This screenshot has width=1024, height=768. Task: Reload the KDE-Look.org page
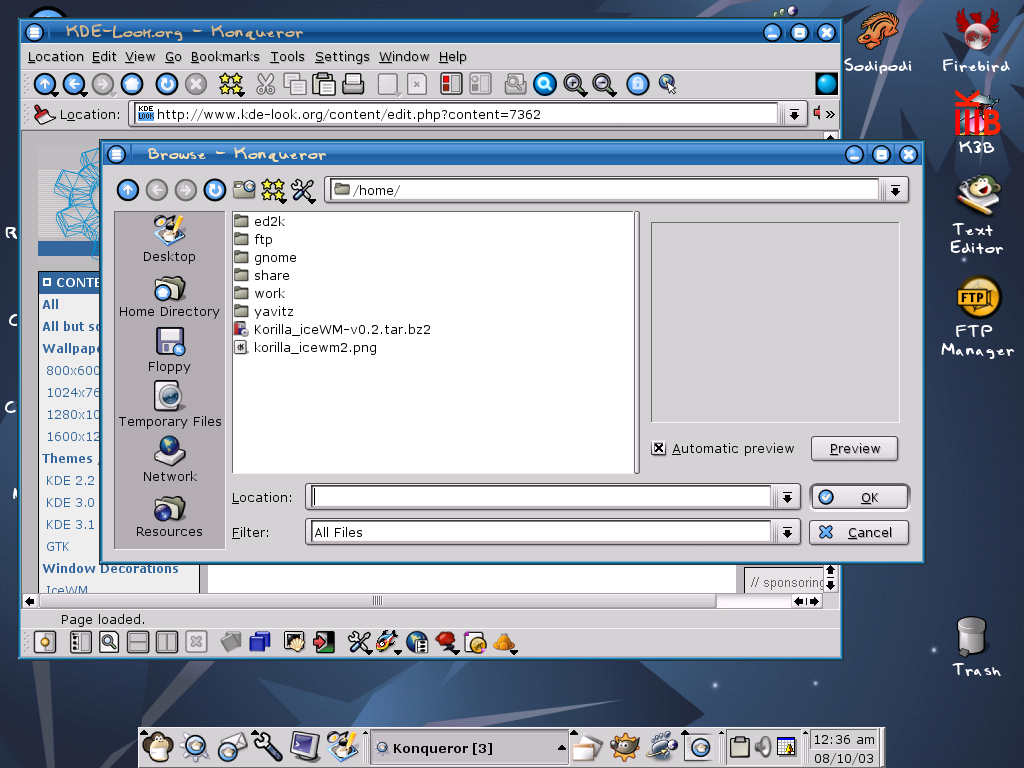[x=167, y=84]
